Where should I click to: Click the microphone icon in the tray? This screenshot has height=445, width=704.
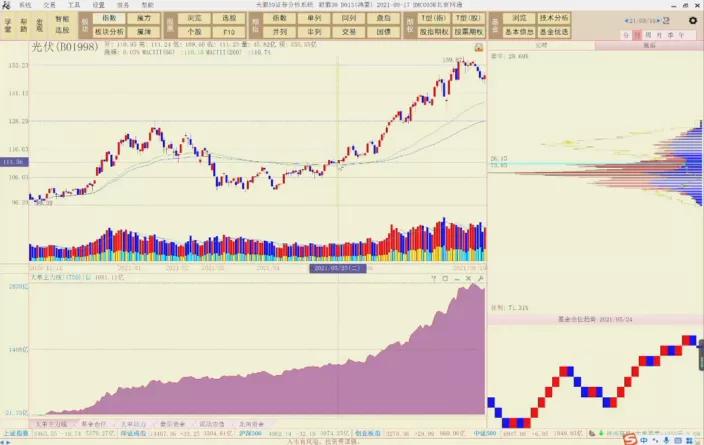click(x=666, y=441)
